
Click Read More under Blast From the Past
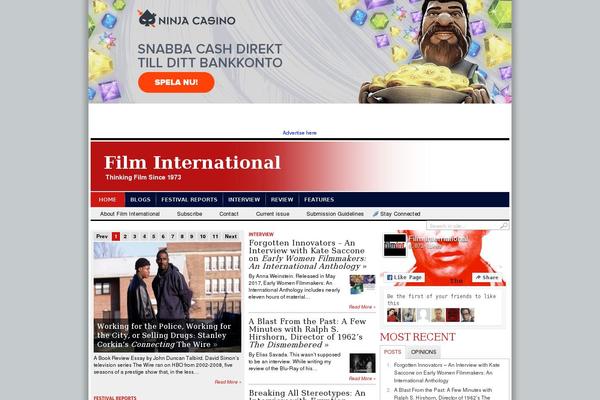[362, 378]
